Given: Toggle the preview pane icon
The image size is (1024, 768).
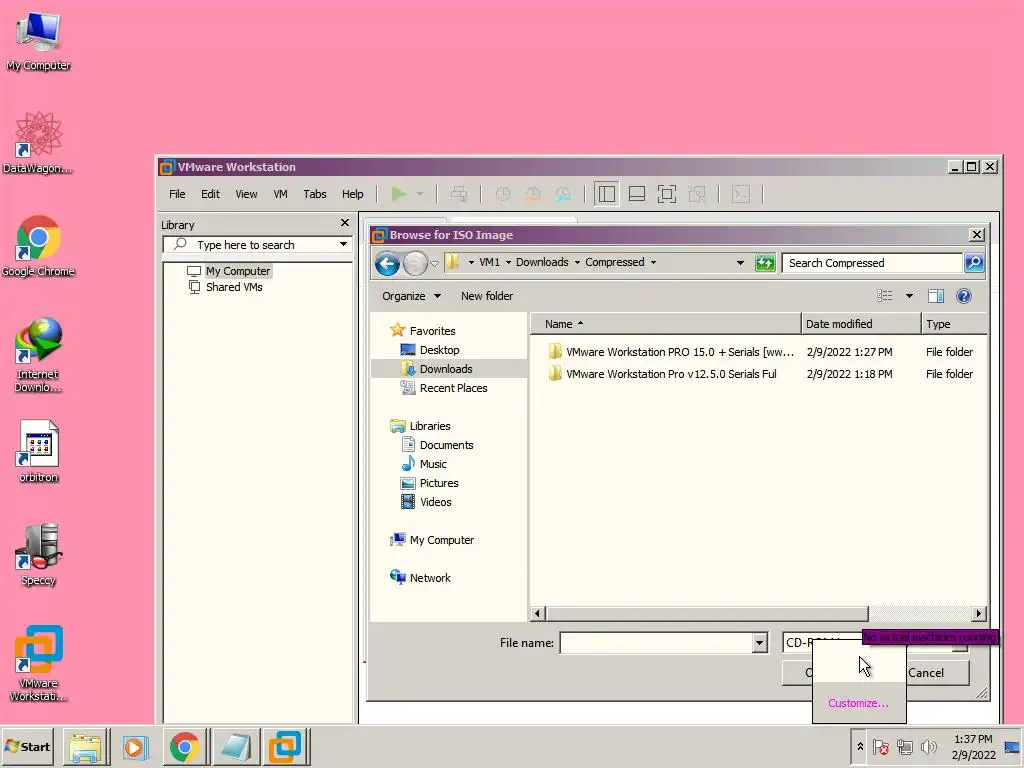Looking at the screenshot, I should (x=936, y=296).
